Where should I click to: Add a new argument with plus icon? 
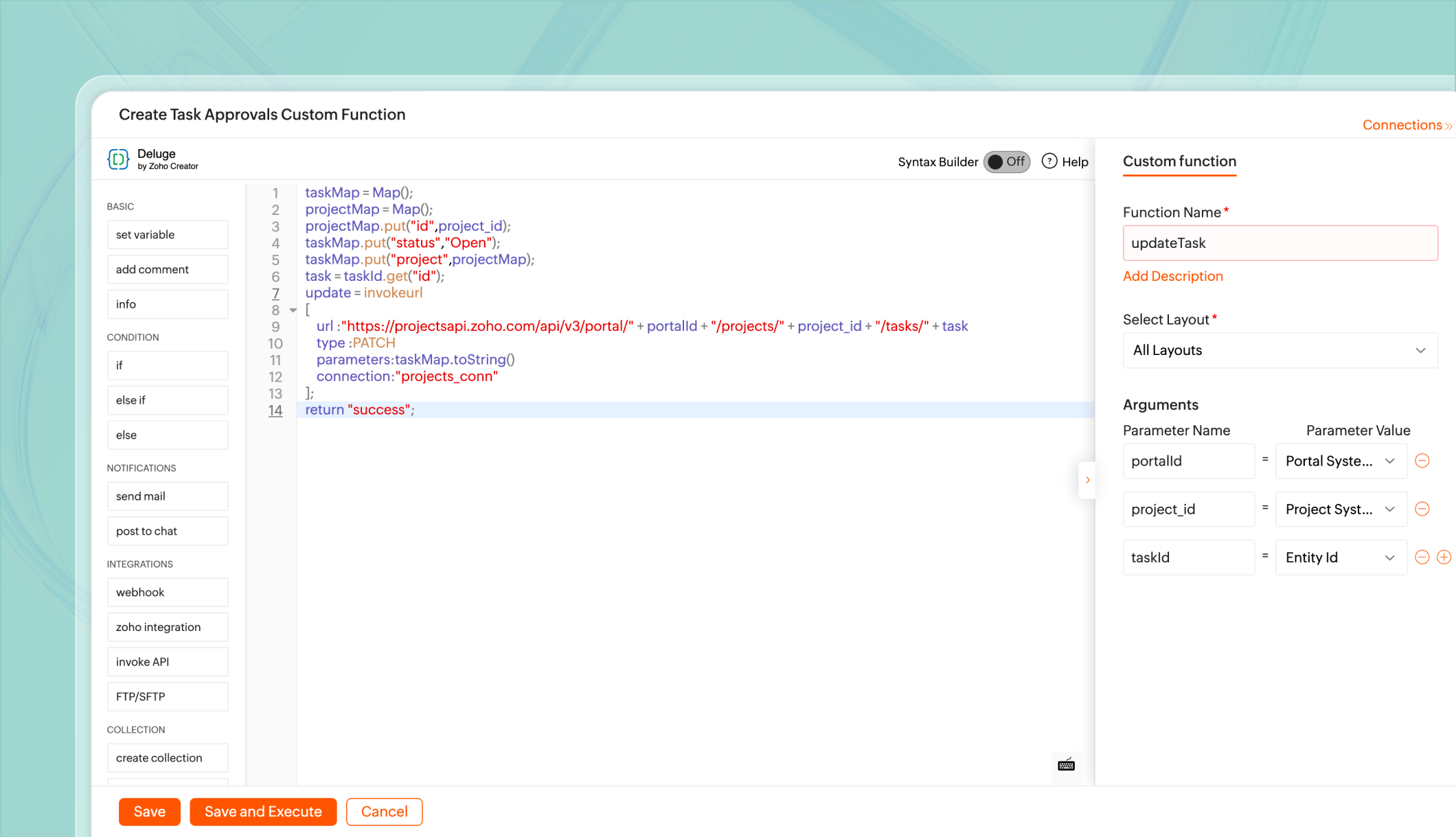(1444, 558)
